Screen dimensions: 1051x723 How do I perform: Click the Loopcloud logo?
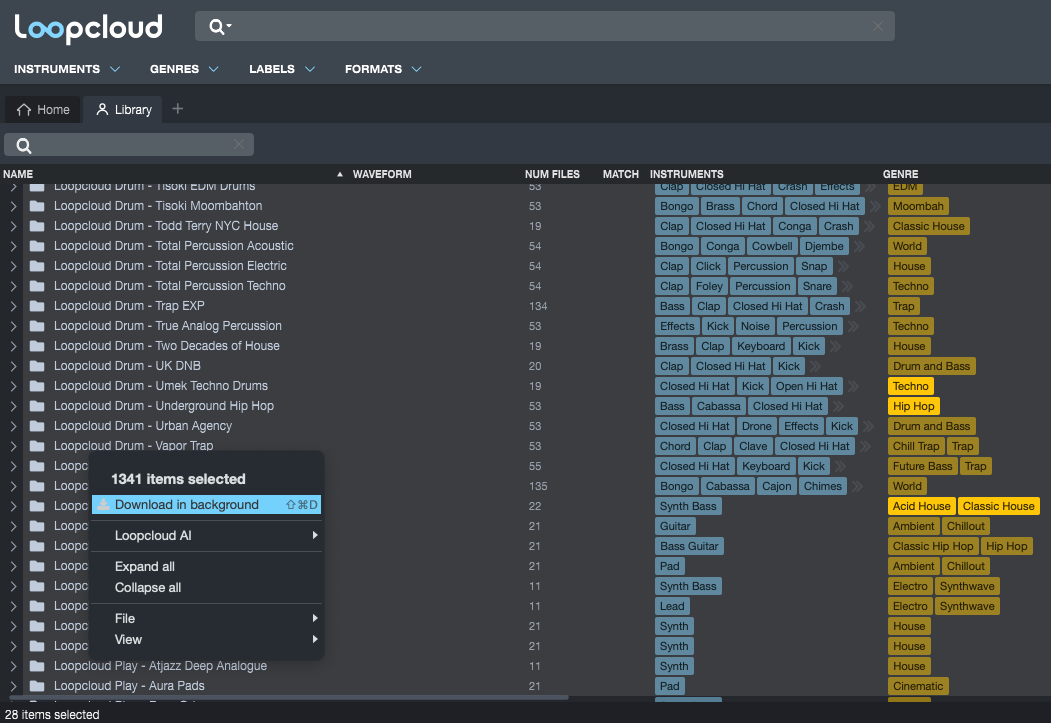[88, 27]
